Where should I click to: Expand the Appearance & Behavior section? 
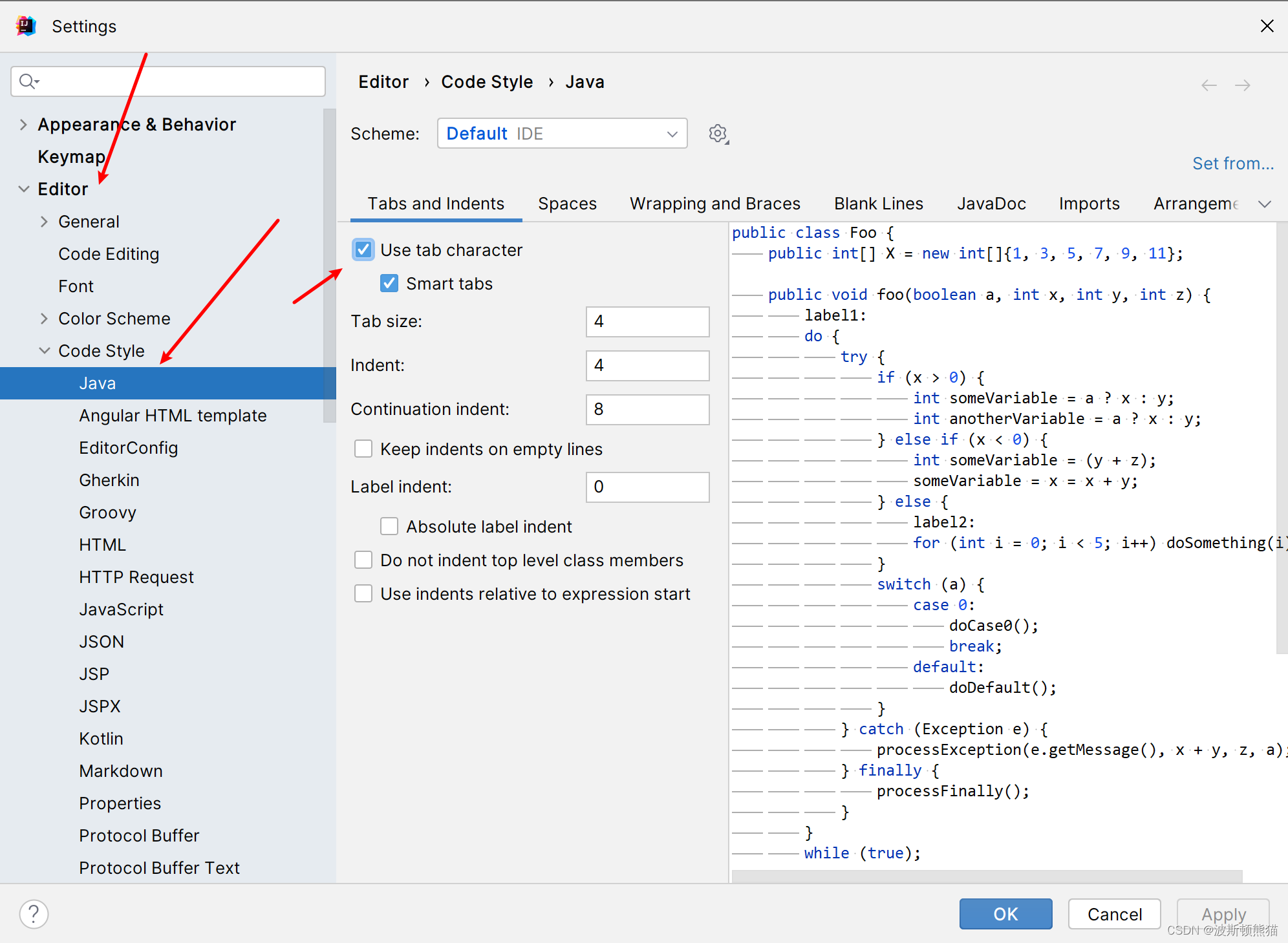pyautogui.click(x=23, y=125)
